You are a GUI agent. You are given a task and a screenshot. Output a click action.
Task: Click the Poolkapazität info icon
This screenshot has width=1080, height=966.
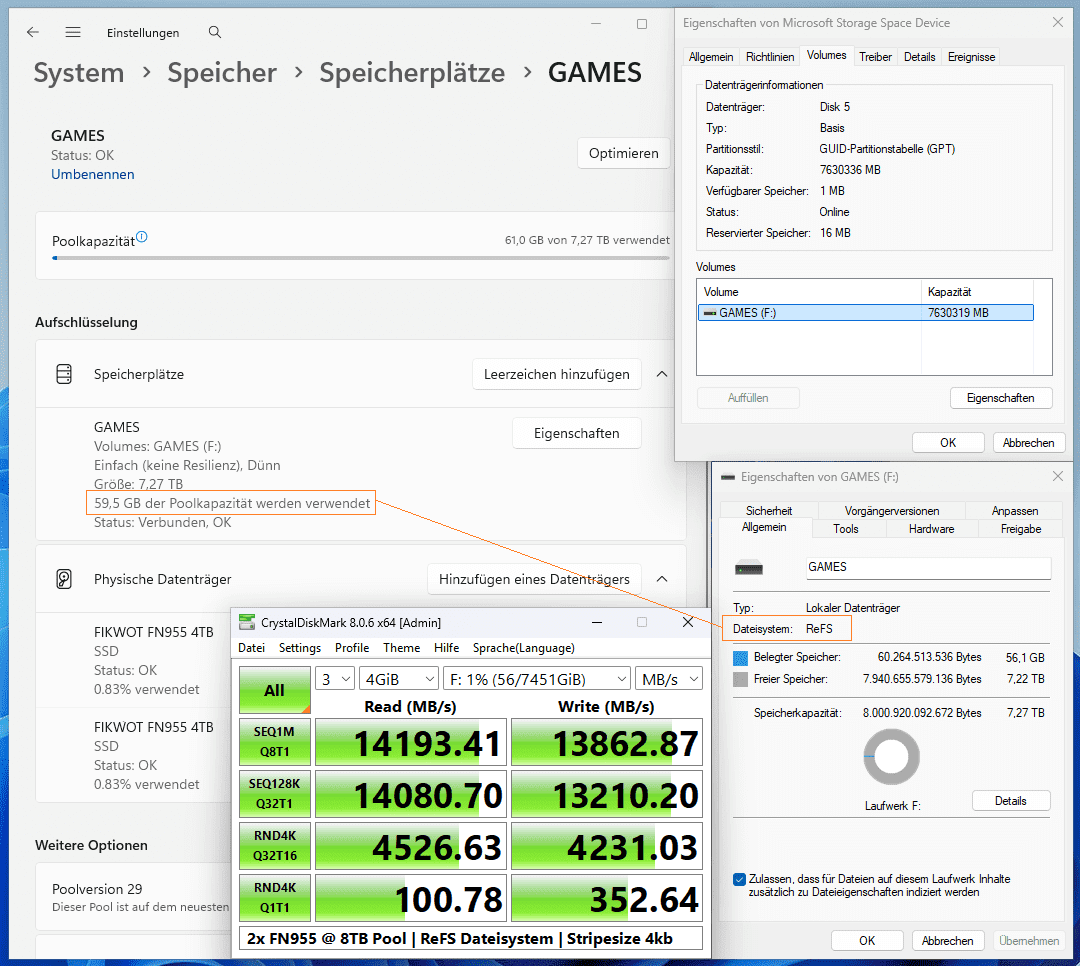[x=141, y=237]
